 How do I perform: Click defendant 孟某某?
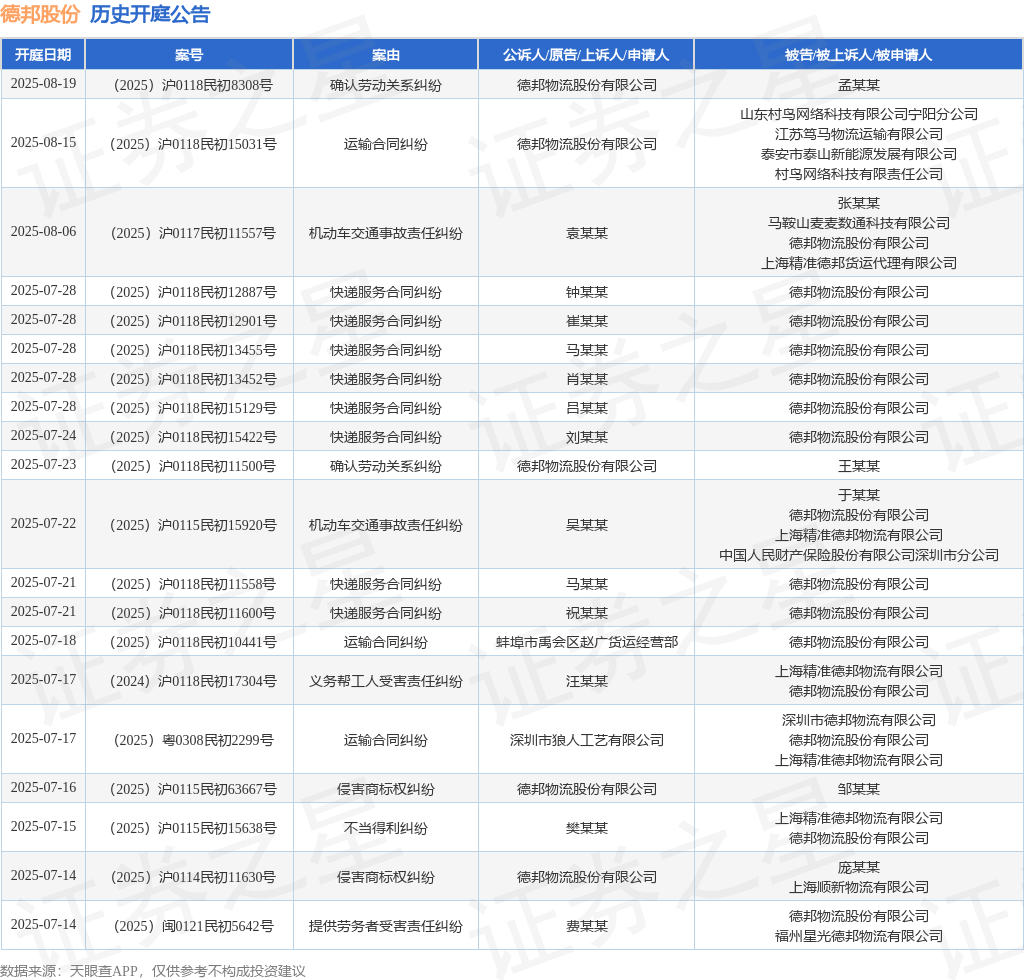[x=859, y=85]
